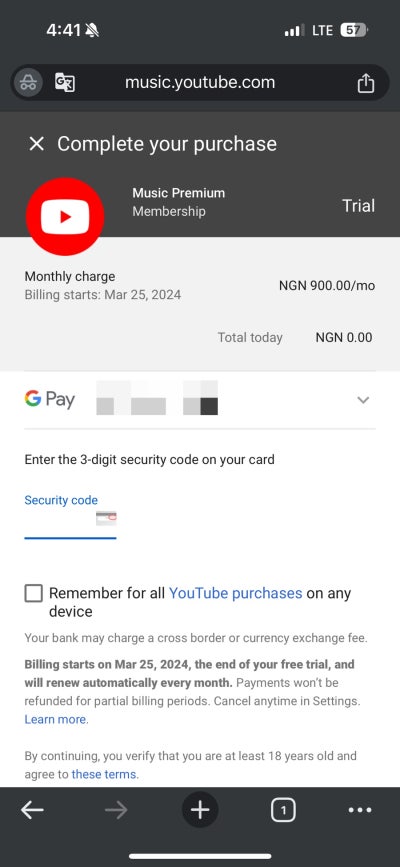Expand the Google Pay payment method chevron
Screen dimensions: 400x867
click(363, 400)
